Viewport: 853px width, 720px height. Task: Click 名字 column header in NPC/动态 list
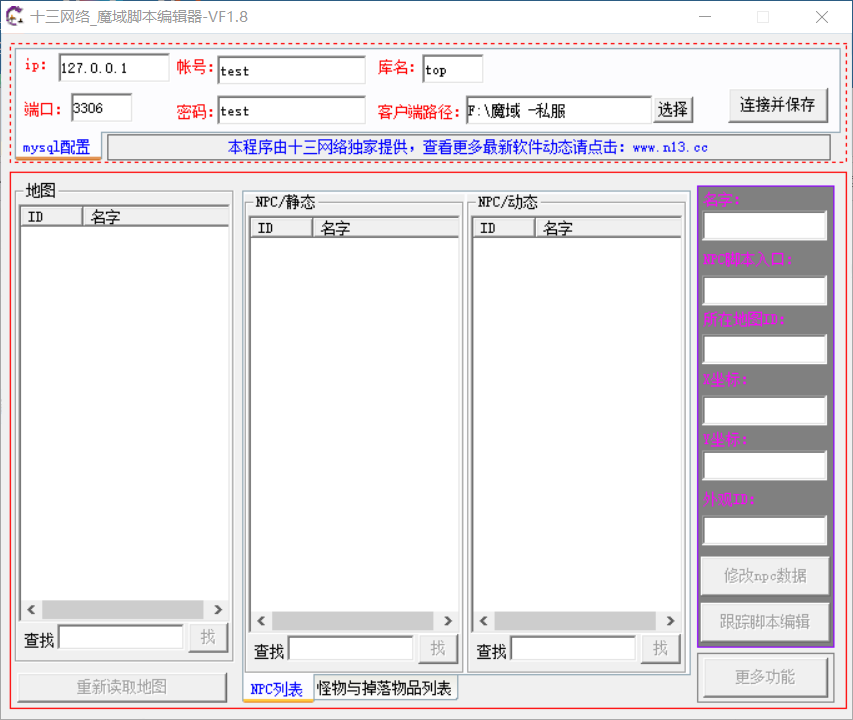pos(608,228)
